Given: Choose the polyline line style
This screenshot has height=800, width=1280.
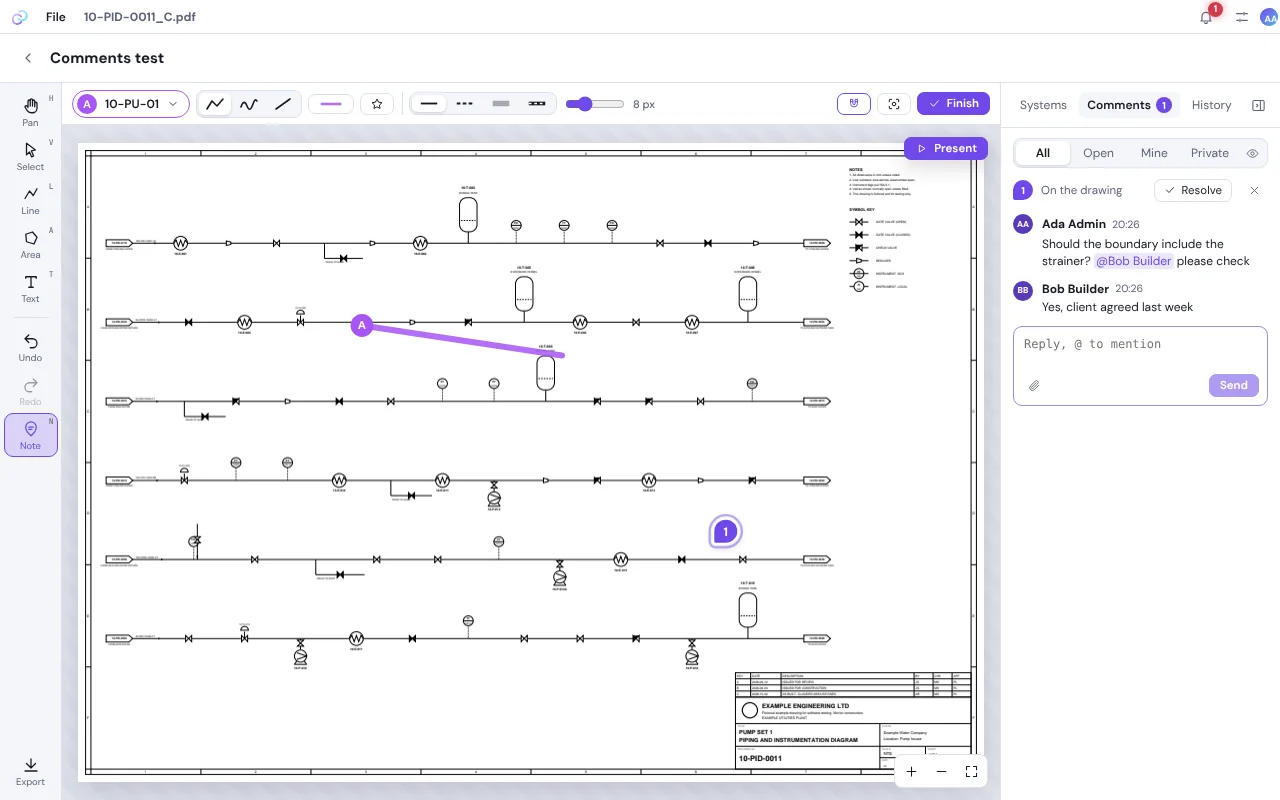Looking at the screenshot, I should [215, 104].
